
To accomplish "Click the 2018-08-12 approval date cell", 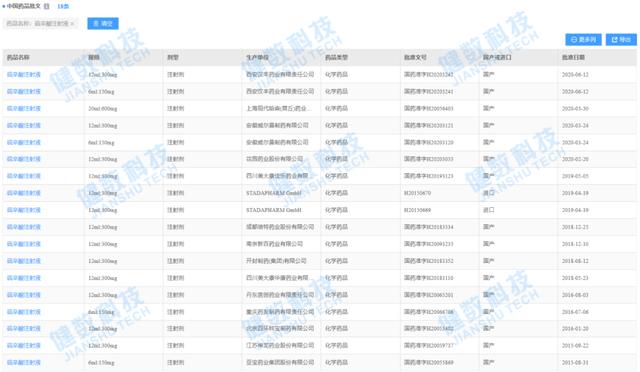I will pos(575,261).
